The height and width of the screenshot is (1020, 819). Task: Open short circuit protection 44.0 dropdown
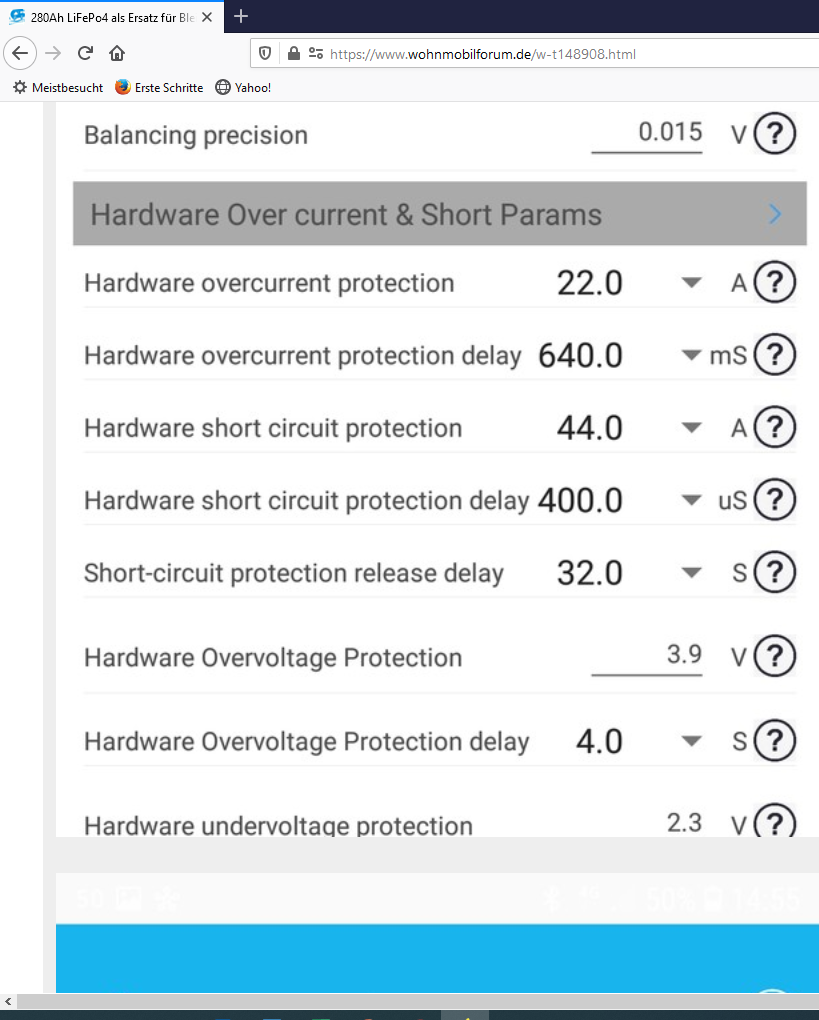691,427
